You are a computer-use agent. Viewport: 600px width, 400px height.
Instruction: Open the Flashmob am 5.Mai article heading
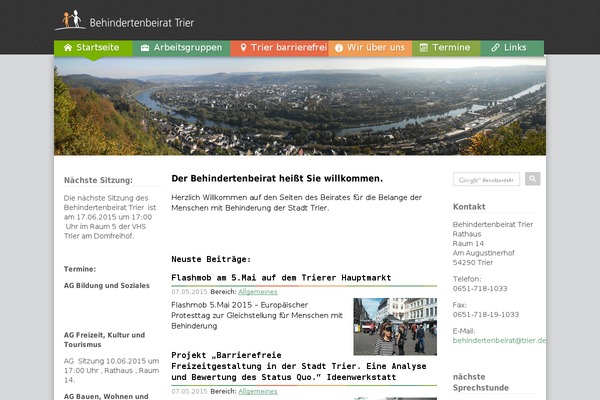[x=281, y=278]
